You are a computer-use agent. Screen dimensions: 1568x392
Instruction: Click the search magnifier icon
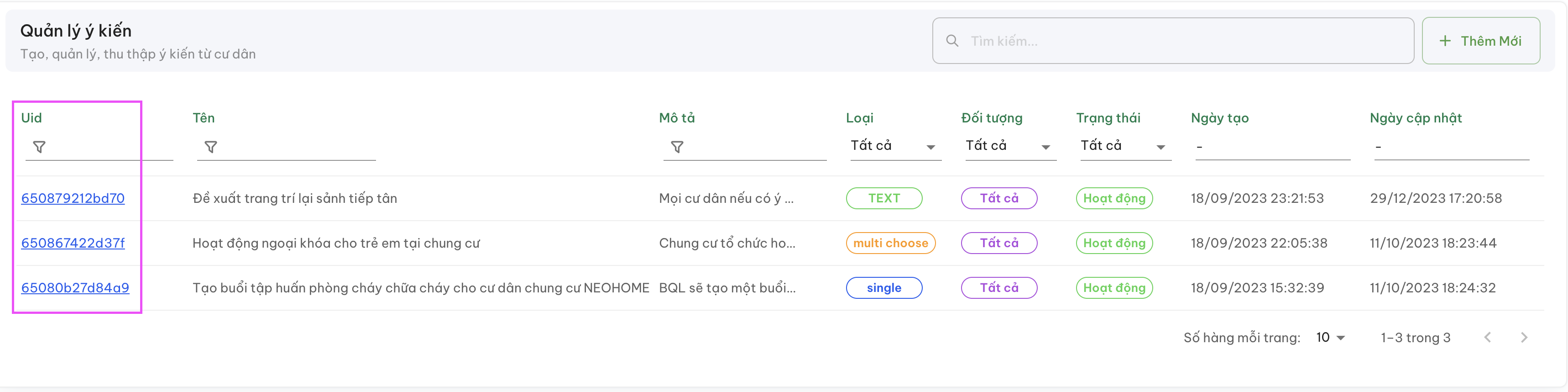click(952, 41)
